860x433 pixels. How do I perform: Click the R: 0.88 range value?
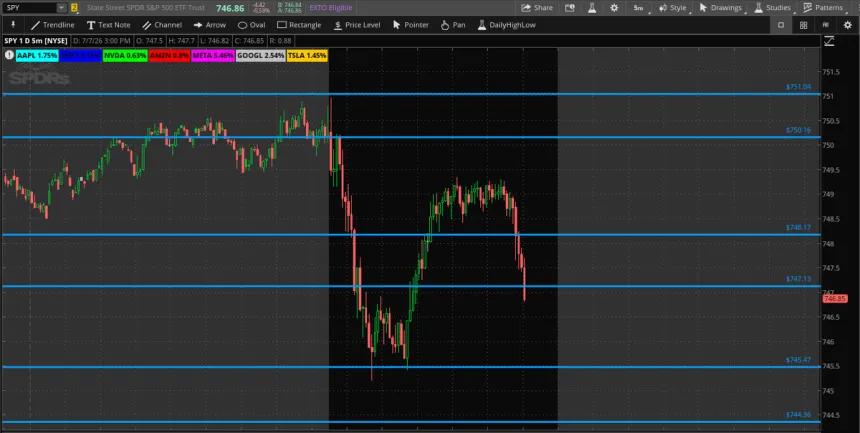(x=280, y=41)
